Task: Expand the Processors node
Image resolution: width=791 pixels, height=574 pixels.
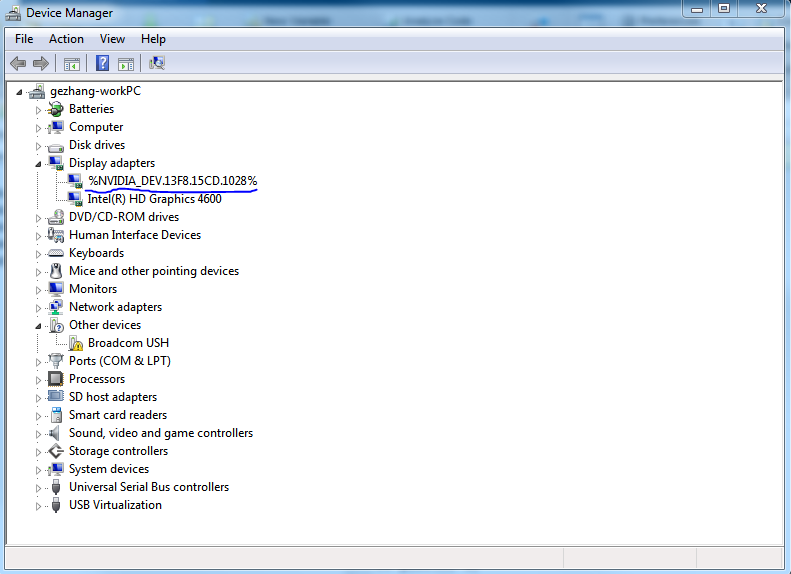Action: [x=38, y=380]
